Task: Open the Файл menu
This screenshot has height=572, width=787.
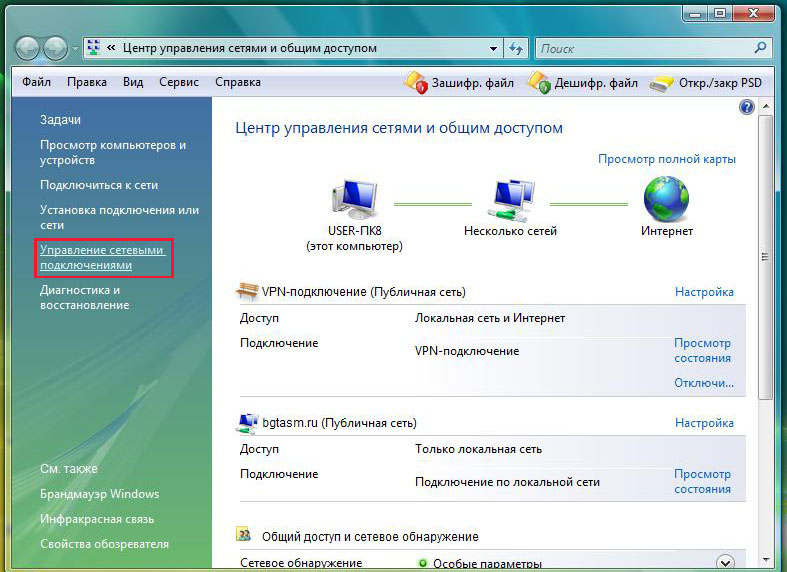Action: point(36,82)
